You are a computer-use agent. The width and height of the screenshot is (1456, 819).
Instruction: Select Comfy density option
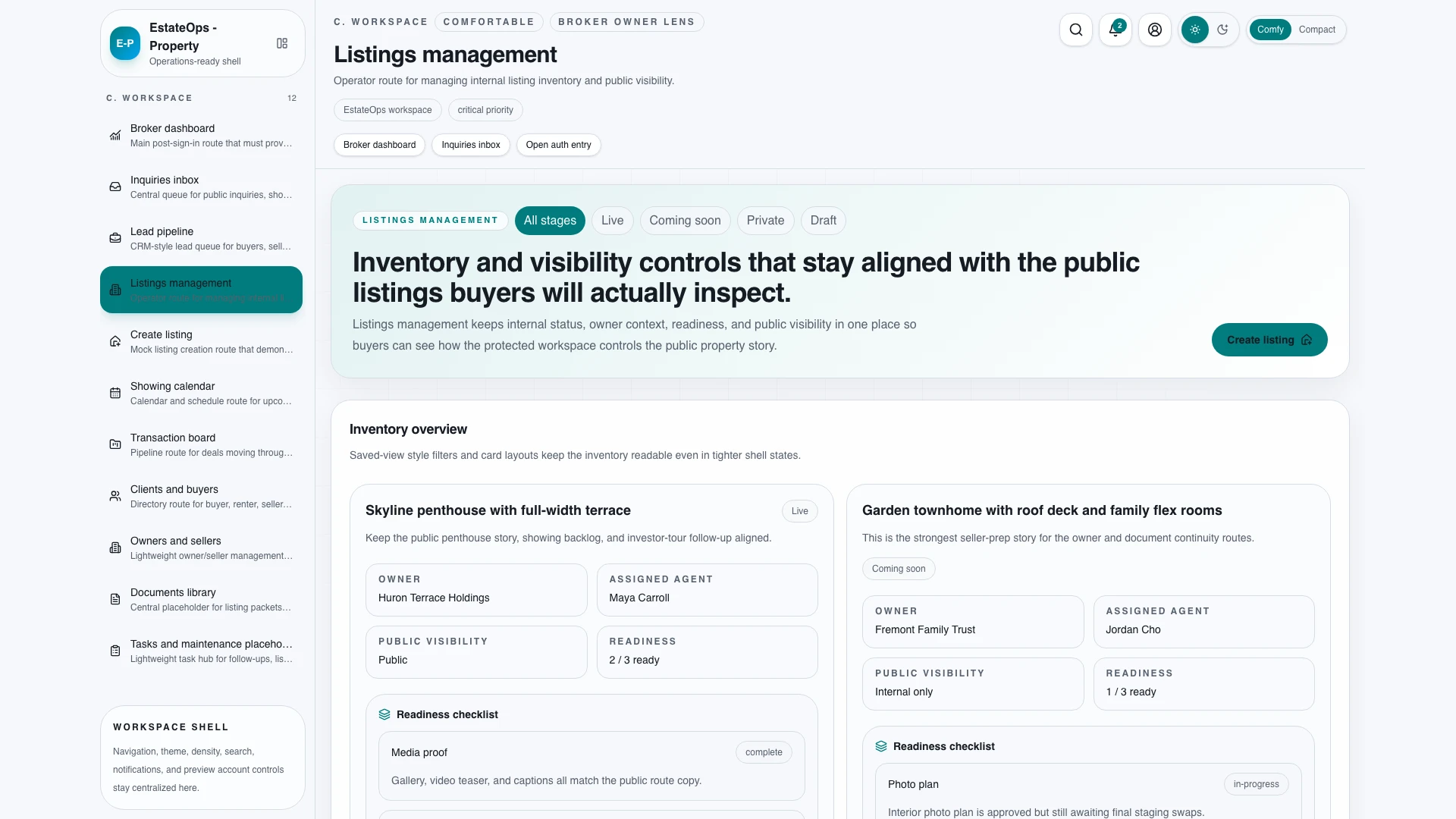[1269, 30]
